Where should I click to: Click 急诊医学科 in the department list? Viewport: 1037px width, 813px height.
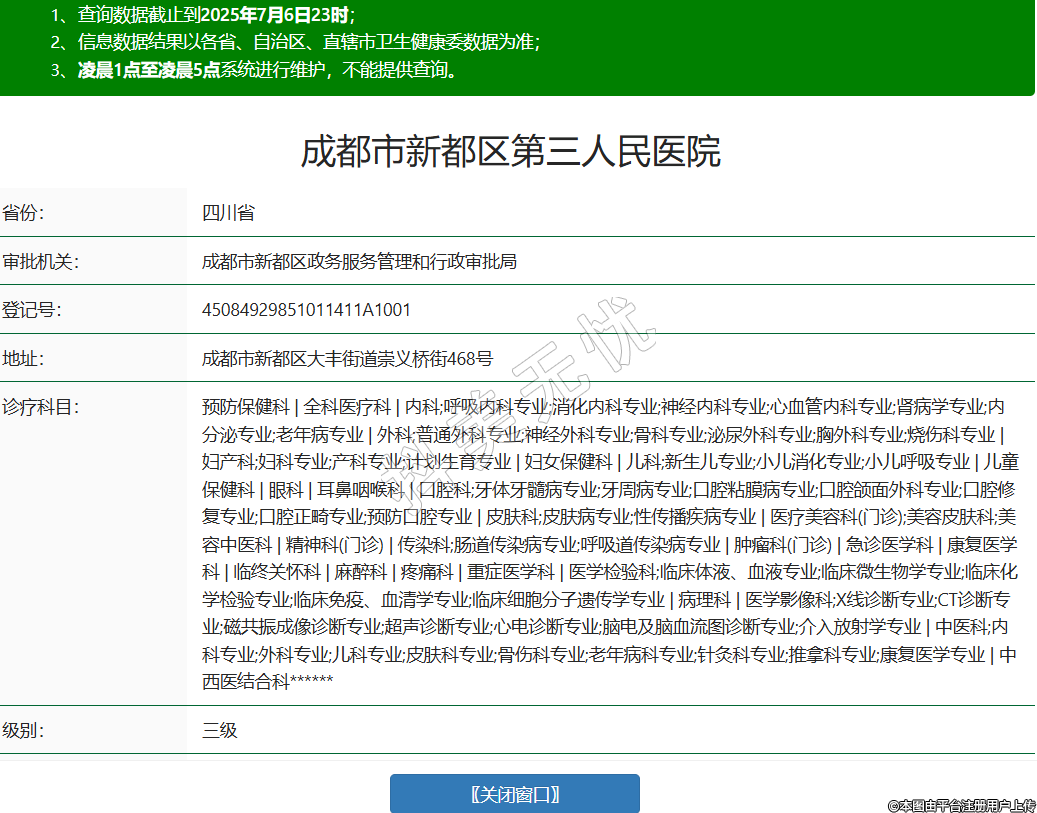tap(889, 545)
